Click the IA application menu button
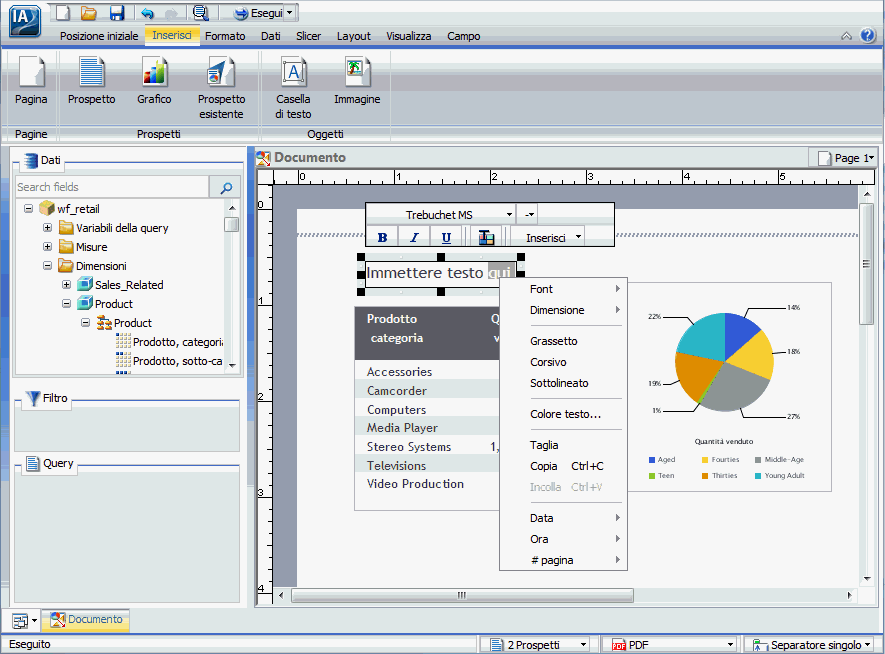885x654 pixels. pos(25,20)
